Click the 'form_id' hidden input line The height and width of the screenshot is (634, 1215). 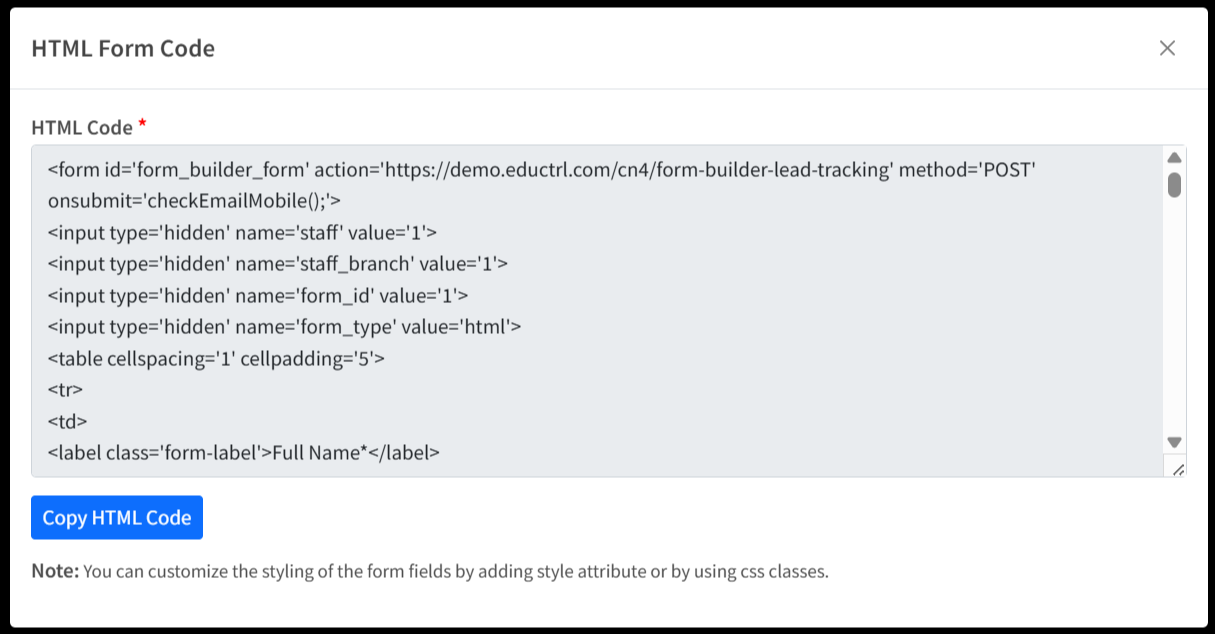click(258, 295)
